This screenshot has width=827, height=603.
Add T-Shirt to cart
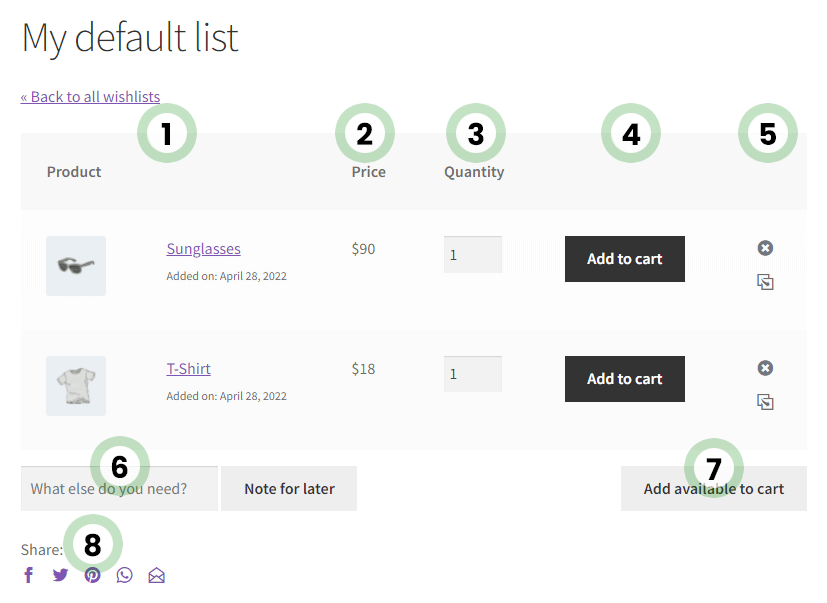624,379
